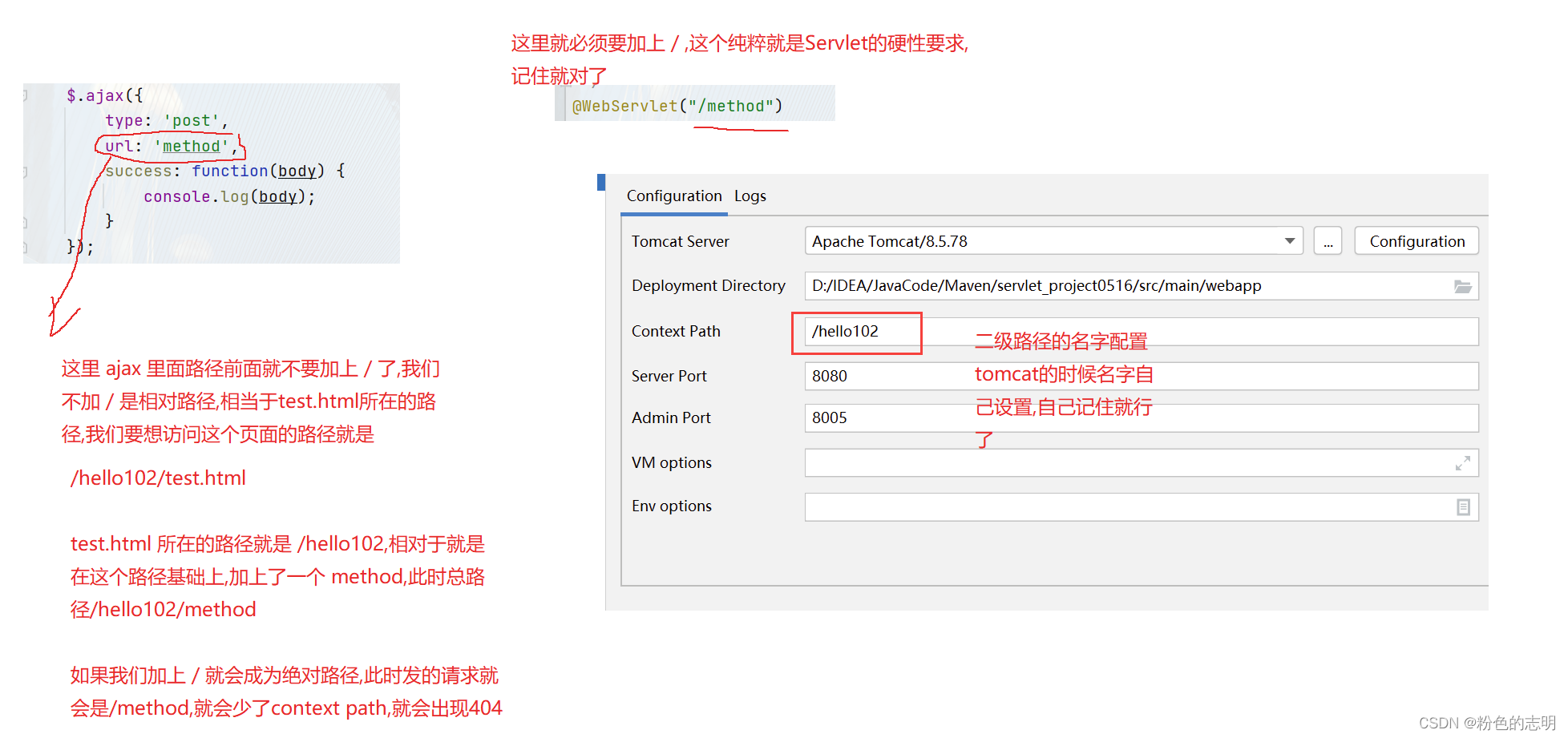Expand the VM options editor icon
The width and height of the screenshot is (1568, 738).
point(1463,463)
